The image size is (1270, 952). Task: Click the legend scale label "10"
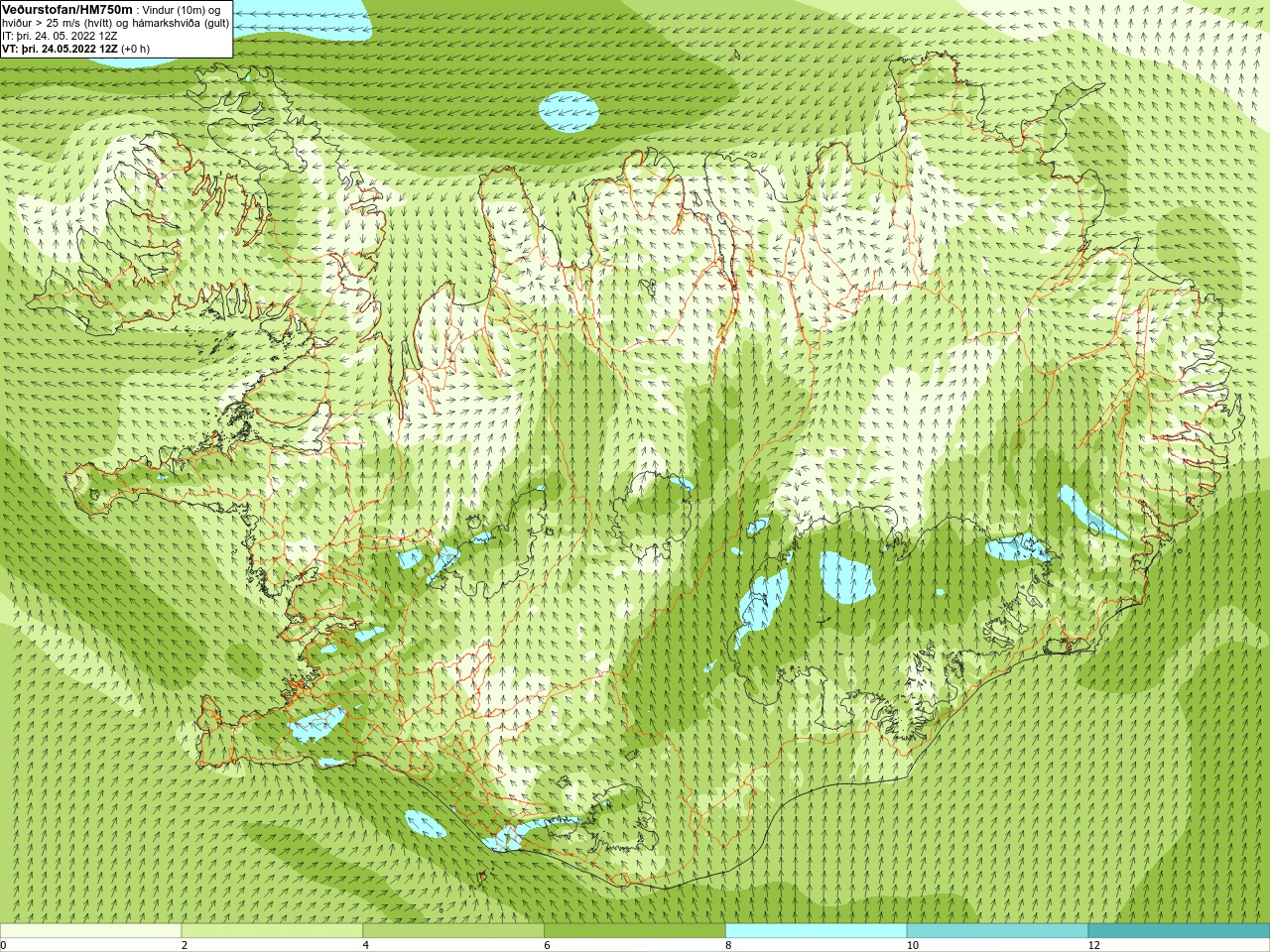tap(913, 945)
